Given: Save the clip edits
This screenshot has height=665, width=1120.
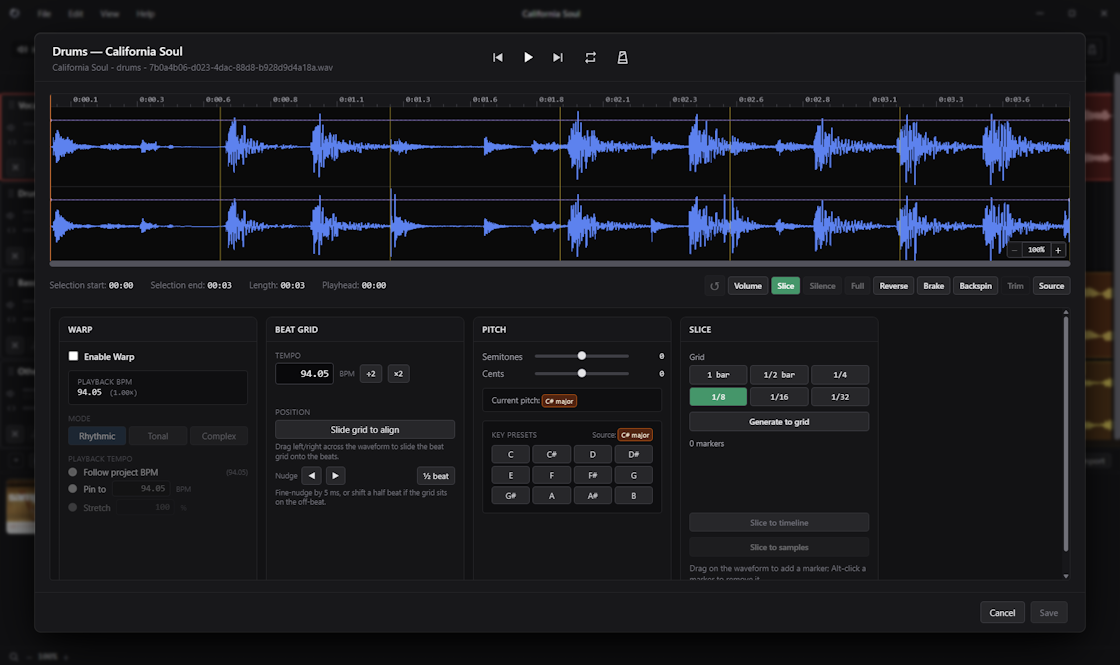Looking at the screenshot, I should [1049, 612].
